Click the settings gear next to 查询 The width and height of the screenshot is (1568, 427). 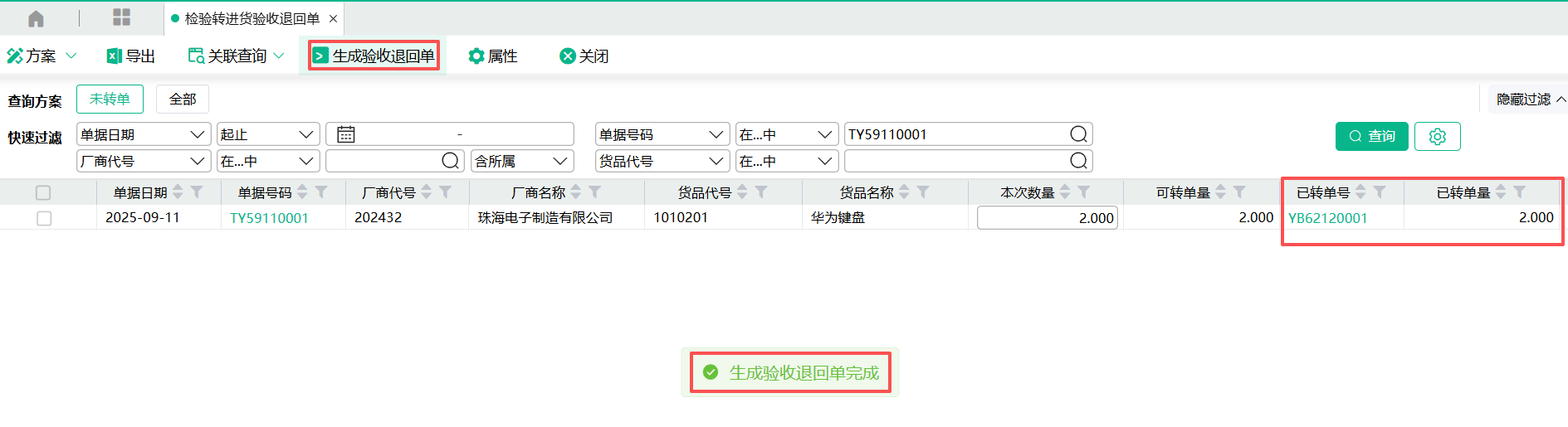[x=1437, y=136]
